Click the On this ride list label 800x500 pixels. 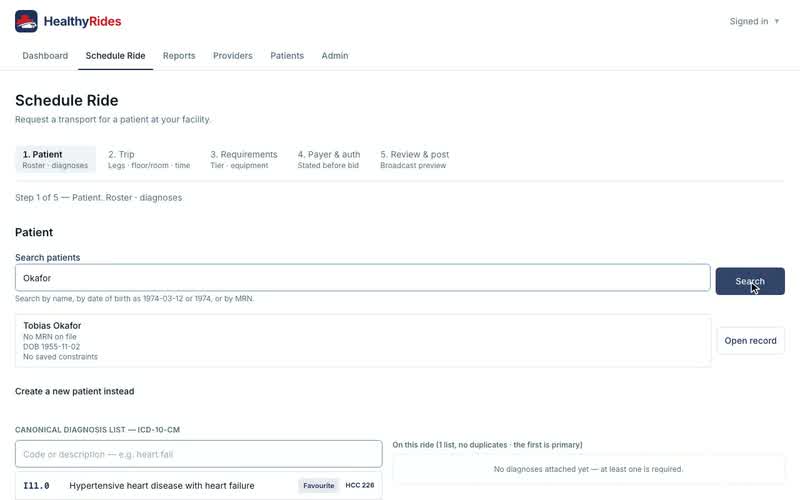click(487, 445)
